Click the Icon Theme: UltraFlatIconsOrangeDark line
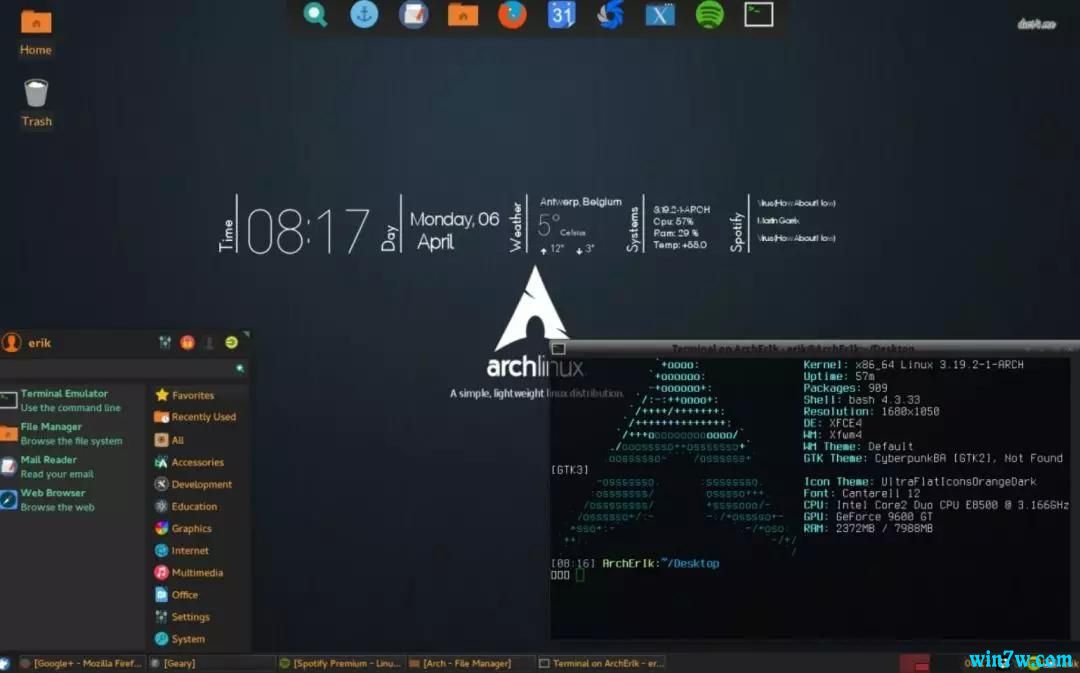This screenshot has height=673, width=1080. (920, 482)
